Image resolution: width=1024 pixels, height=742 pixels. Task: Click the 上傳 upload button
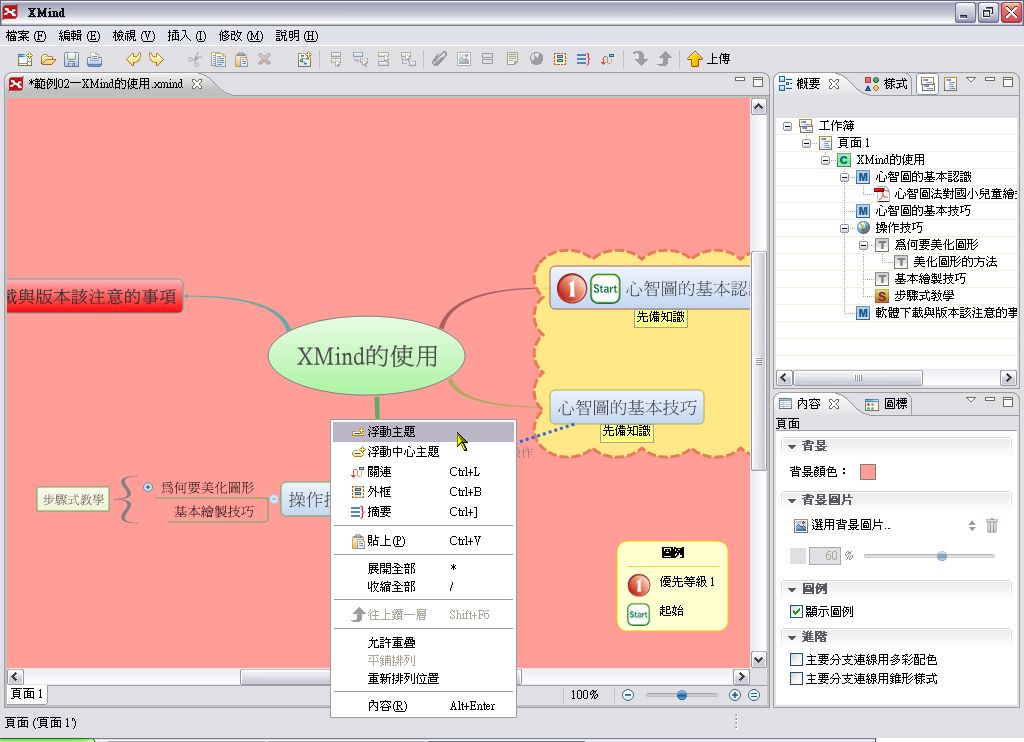click(709, 59)
